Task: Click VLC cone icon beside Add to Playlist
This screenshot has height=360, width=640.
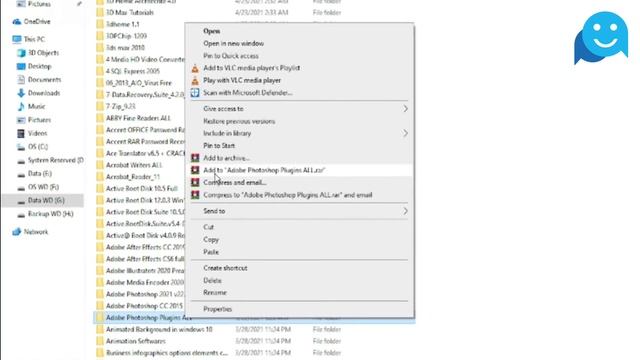Action: pos(195,68)
